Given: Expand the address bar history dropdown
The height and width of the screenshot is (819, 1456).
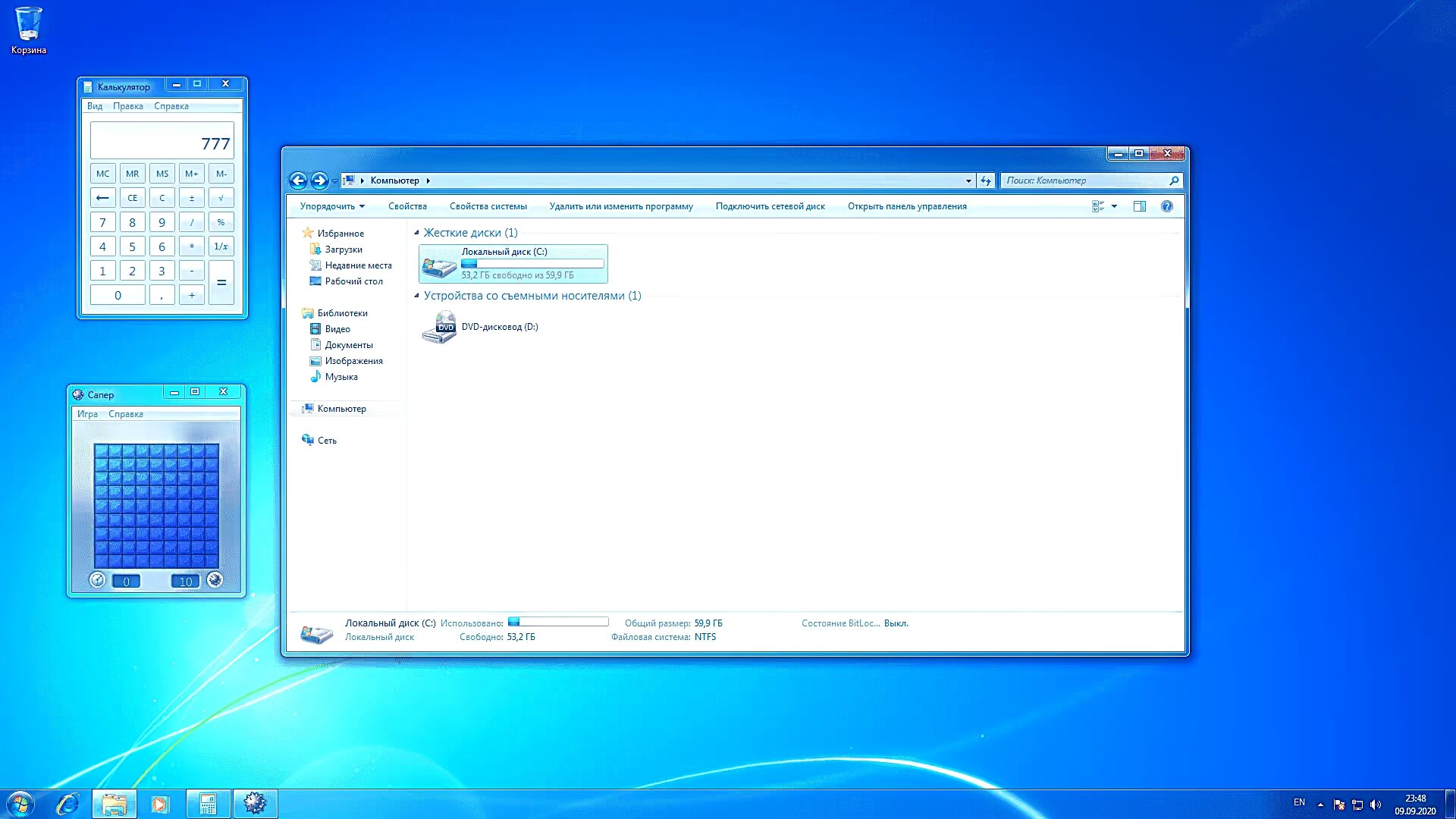Looking at the screenshot, I should point(968,180).
